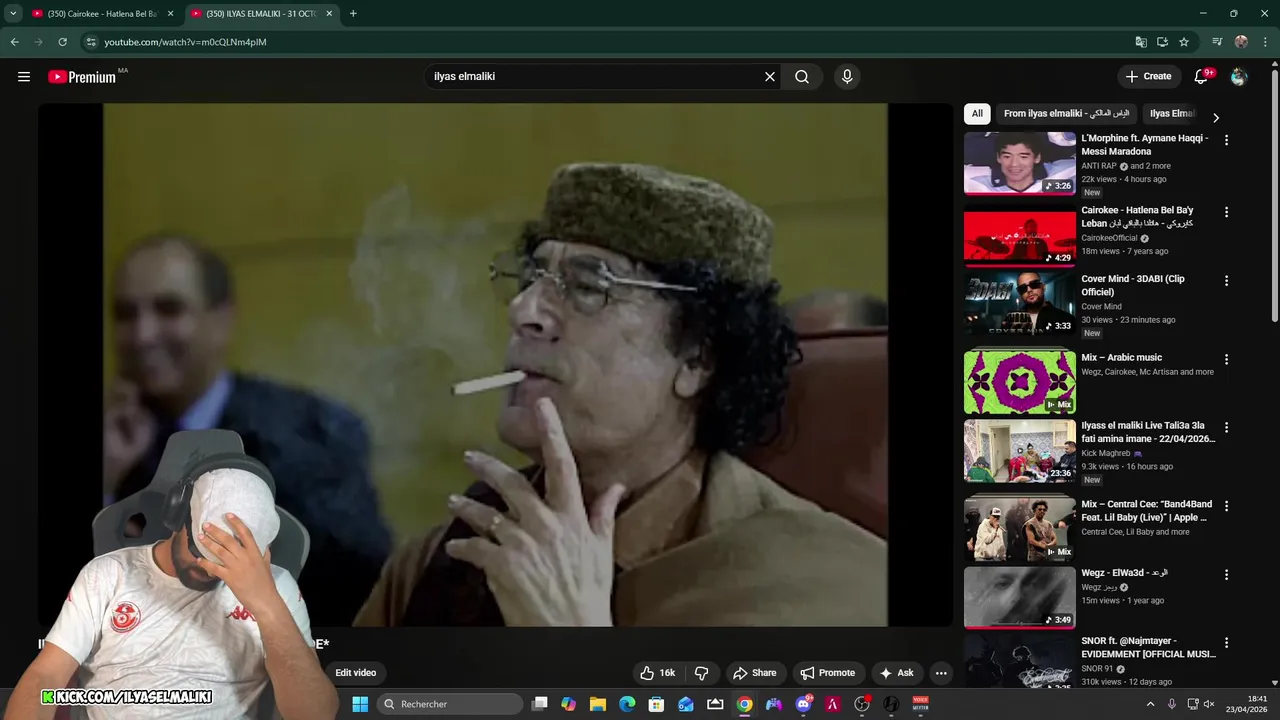This screenshot has width=1280, height=720.
Task: Click the Create button
Action: click(1148, 77)
